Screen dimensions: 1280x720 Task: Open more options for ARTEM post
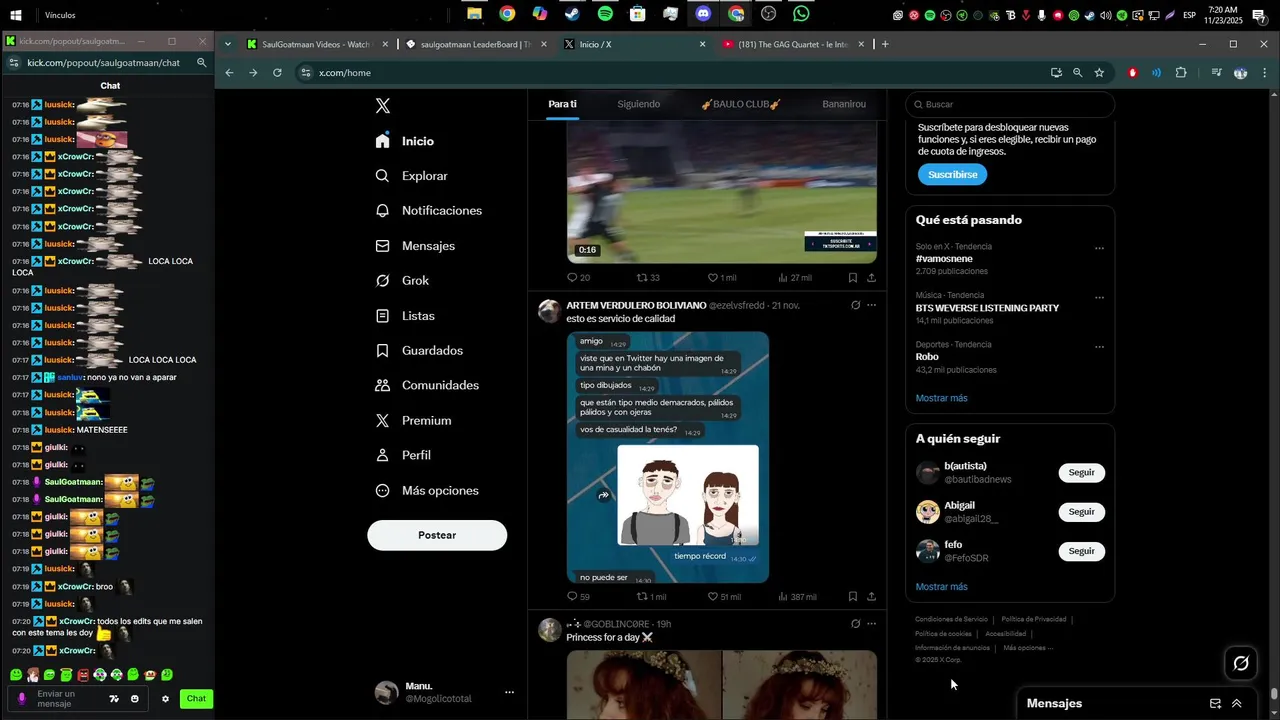872,305
